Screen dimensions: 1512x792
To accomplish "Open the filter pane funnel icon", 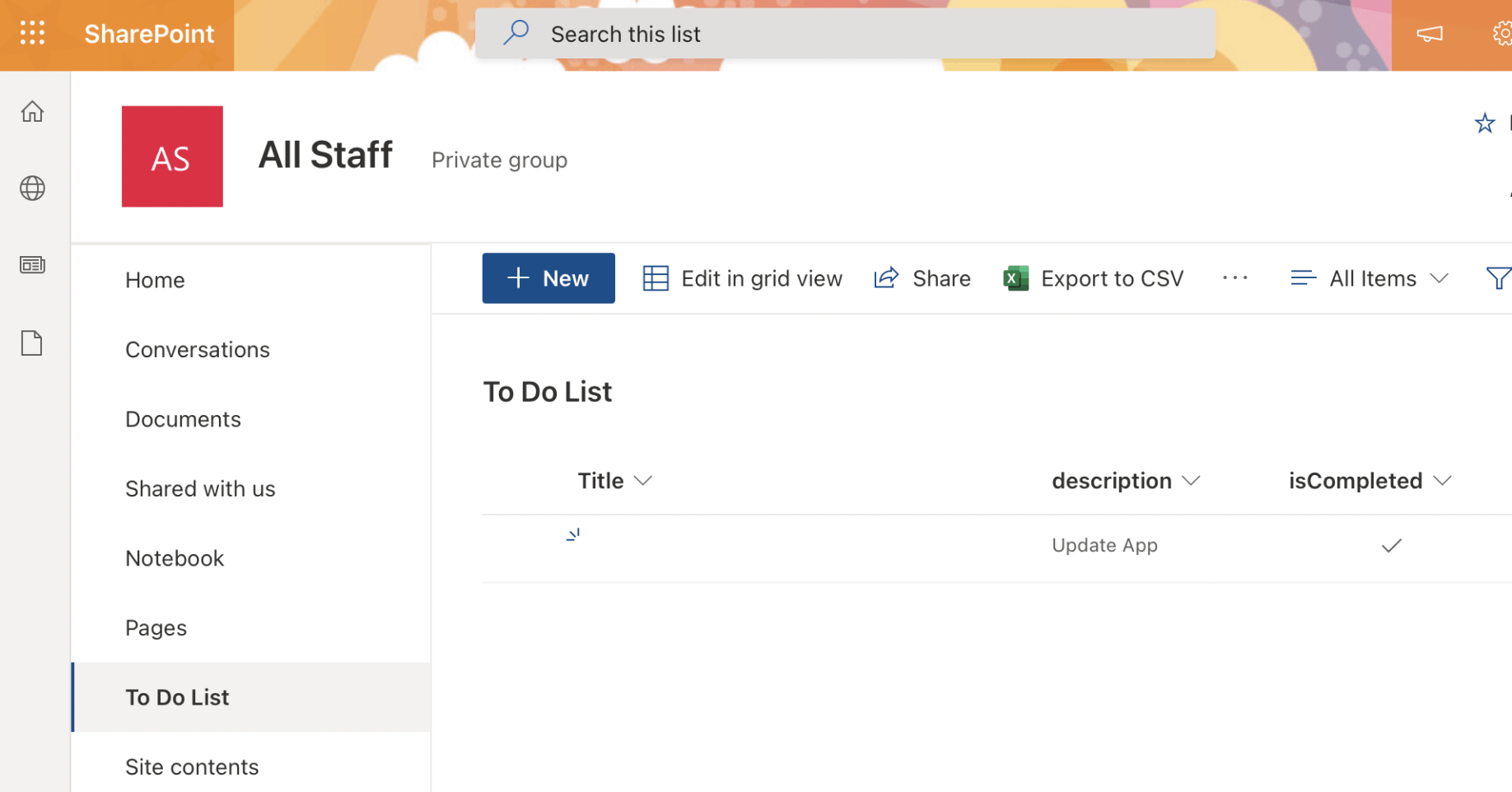I will pos(1497,278).
